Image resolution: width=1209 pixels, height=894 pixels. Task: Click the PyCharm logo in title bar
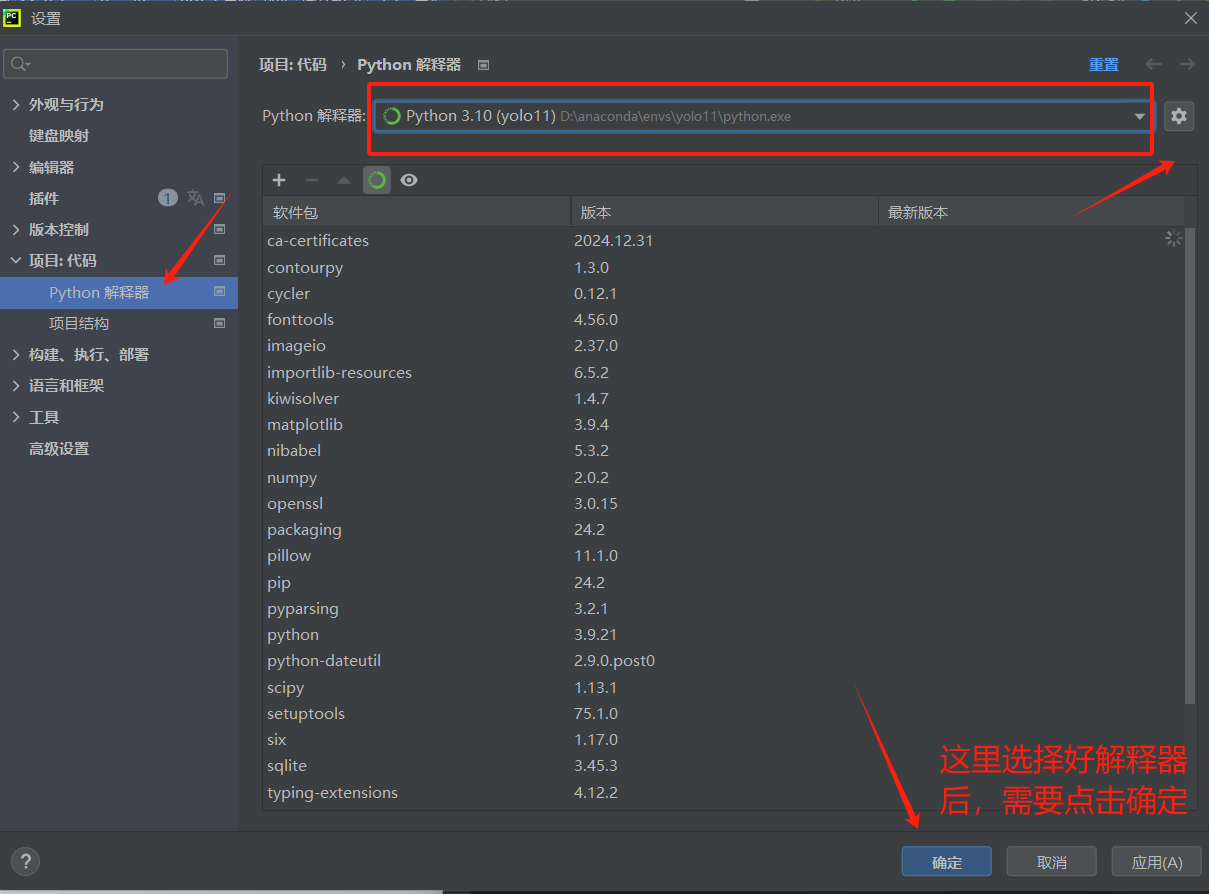12,17
